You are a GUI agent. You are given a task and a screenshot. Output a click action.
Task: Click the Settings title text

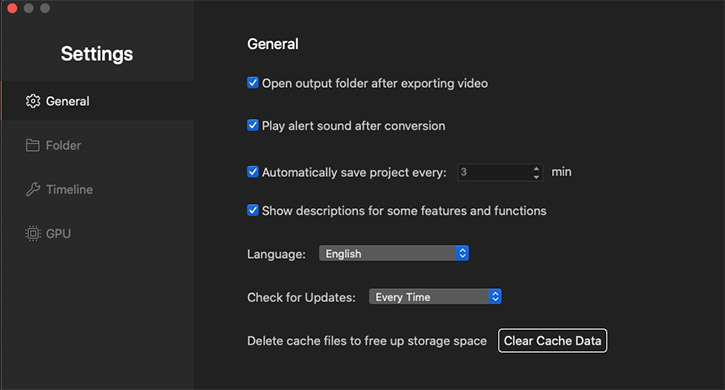[97, 54]
